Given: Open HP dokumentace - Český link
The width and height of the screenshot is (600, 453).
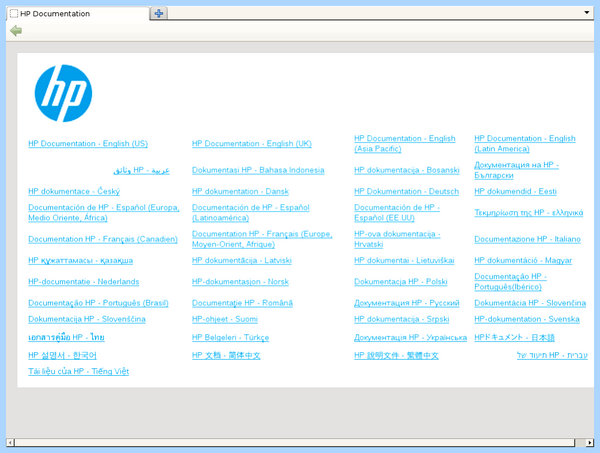Looking at the screenshot, I should [74, 191].
